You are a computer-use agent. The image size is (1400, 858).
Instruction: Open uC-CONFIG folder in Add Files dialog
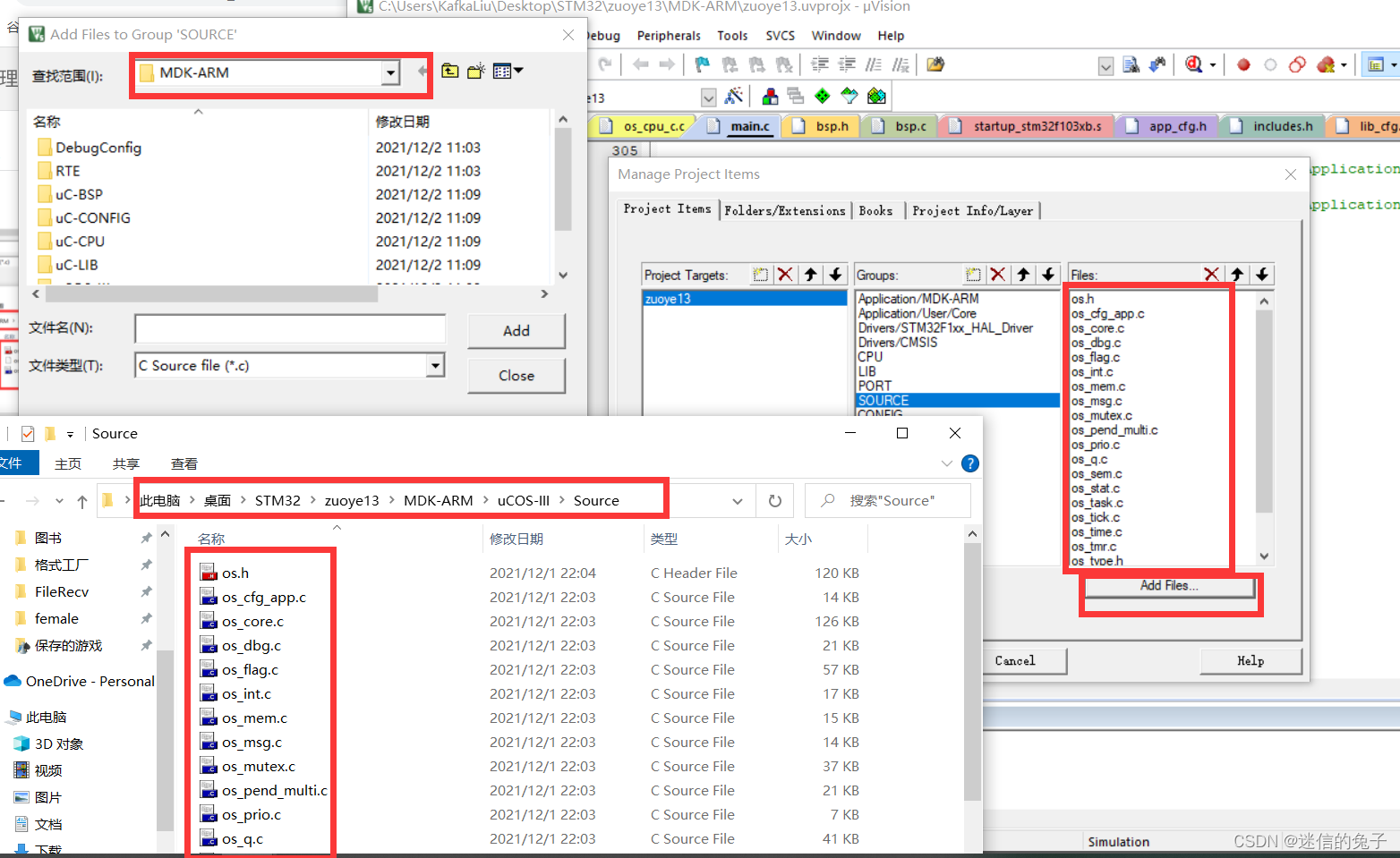point(93,217)
